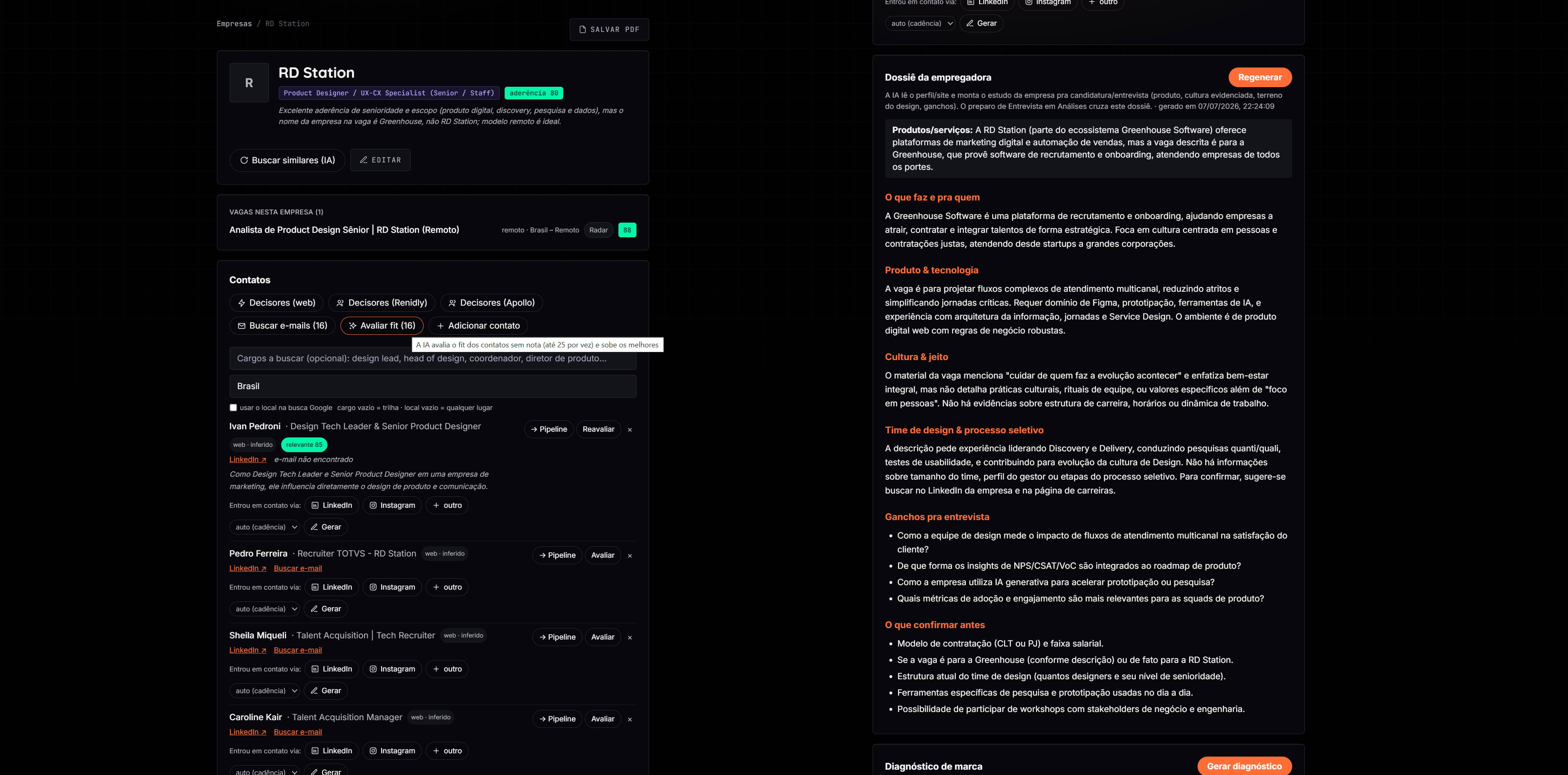Click Buscar e-mail for Pedro Ferreira
Screen dimensions: 1568x775
[298, 569]
